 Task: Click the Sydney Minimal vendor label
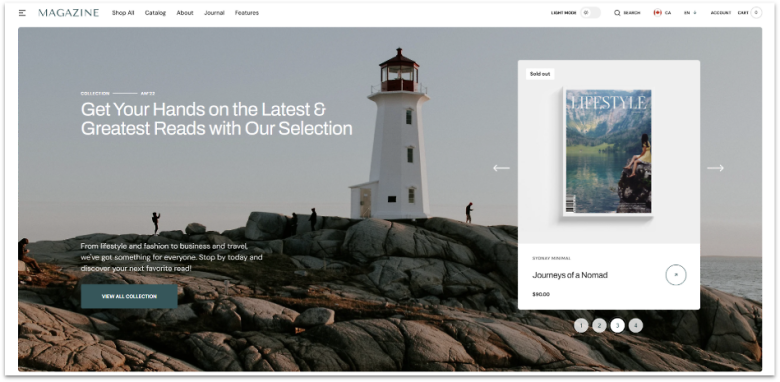coord(551,258)
